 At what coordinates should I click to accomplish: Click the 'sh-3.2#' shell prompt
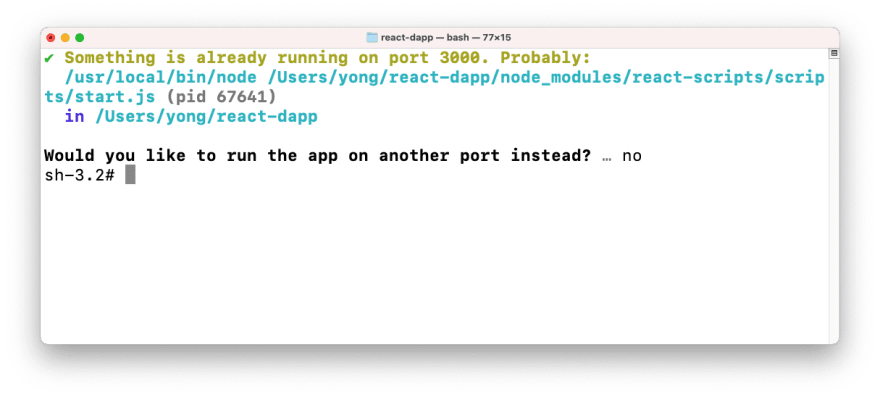point(80,175)
